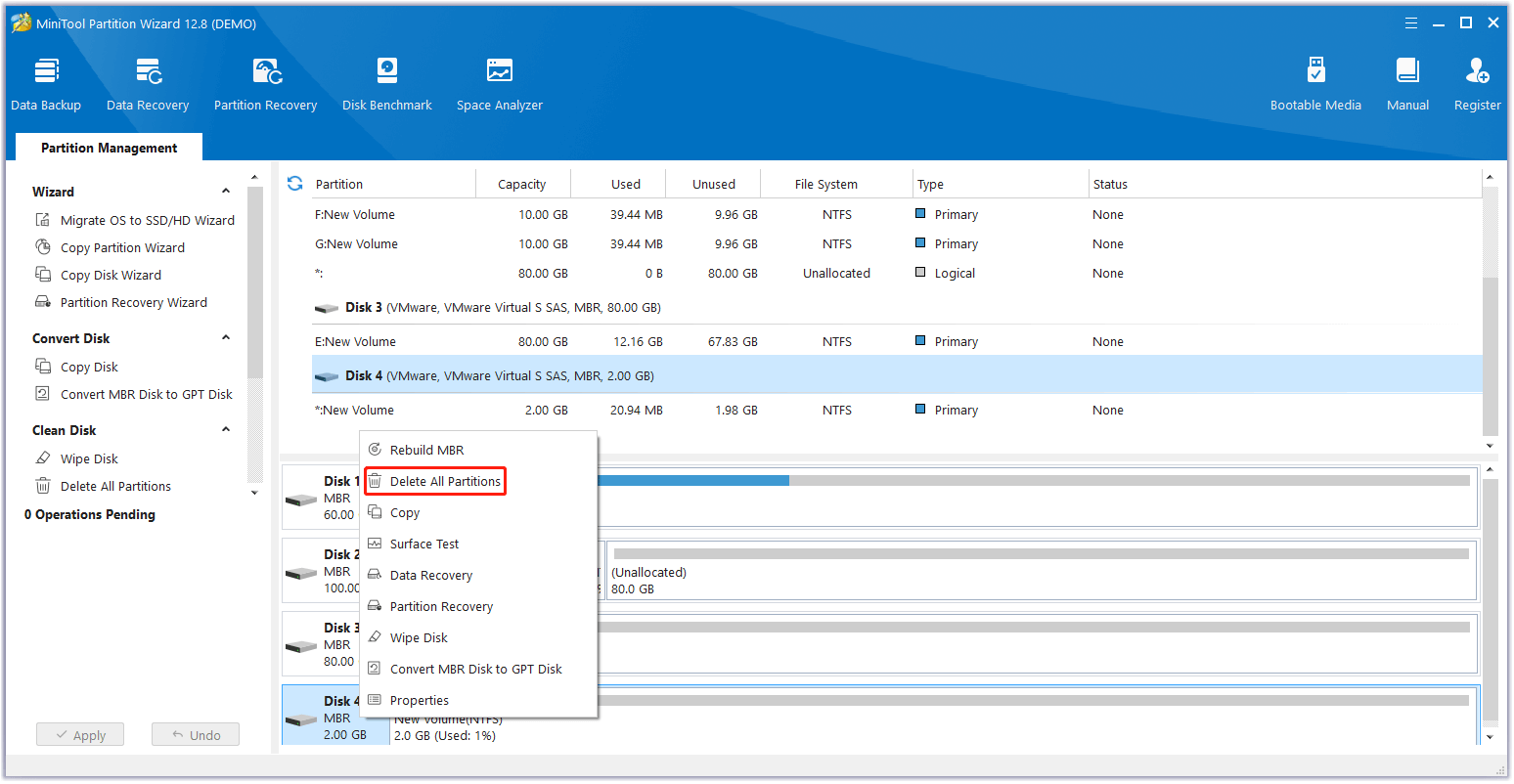Click the Undo button
Viewport: 1514px width, 784px height.
pos(196,735)
